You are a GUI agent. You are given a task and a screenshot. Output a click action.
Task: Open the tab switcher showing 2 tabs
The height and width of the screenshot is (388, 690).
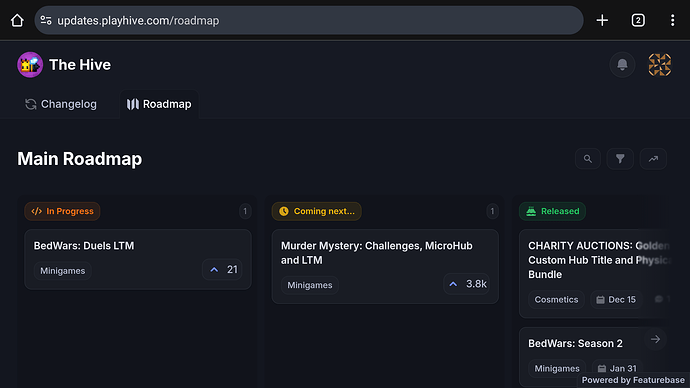click(638, 20)
